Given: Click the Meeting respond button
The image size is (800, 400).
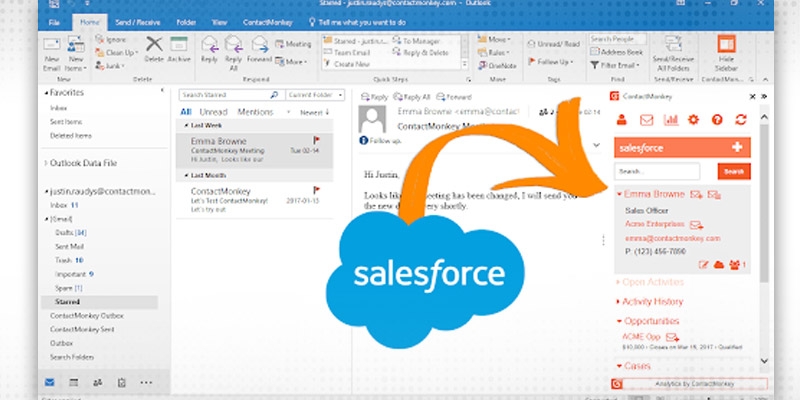Looking at the screenshot, I should [x=293, y=44].
